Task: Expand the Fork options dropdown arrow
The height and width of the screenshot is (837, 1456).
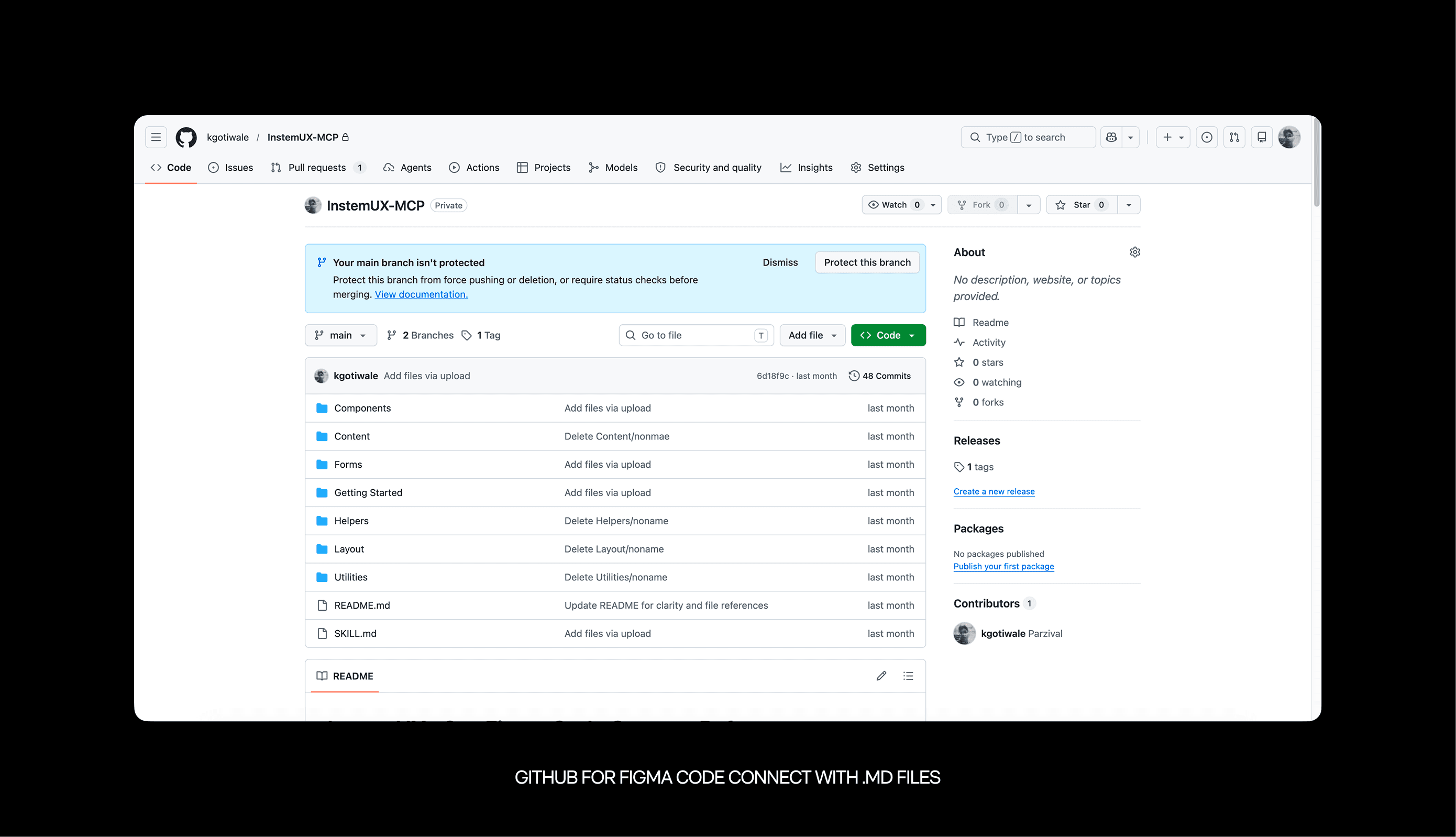Action: 1029,205
